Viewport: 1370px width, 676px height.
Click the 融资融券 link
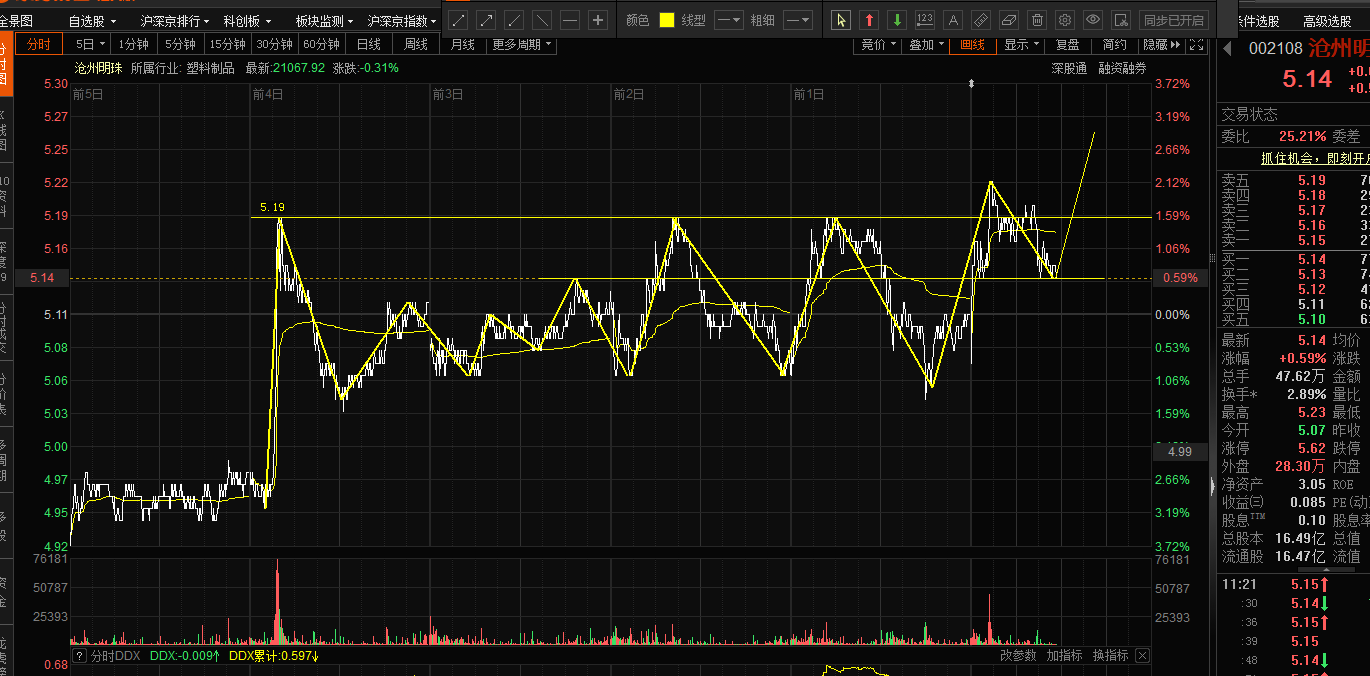[1122, 68]
